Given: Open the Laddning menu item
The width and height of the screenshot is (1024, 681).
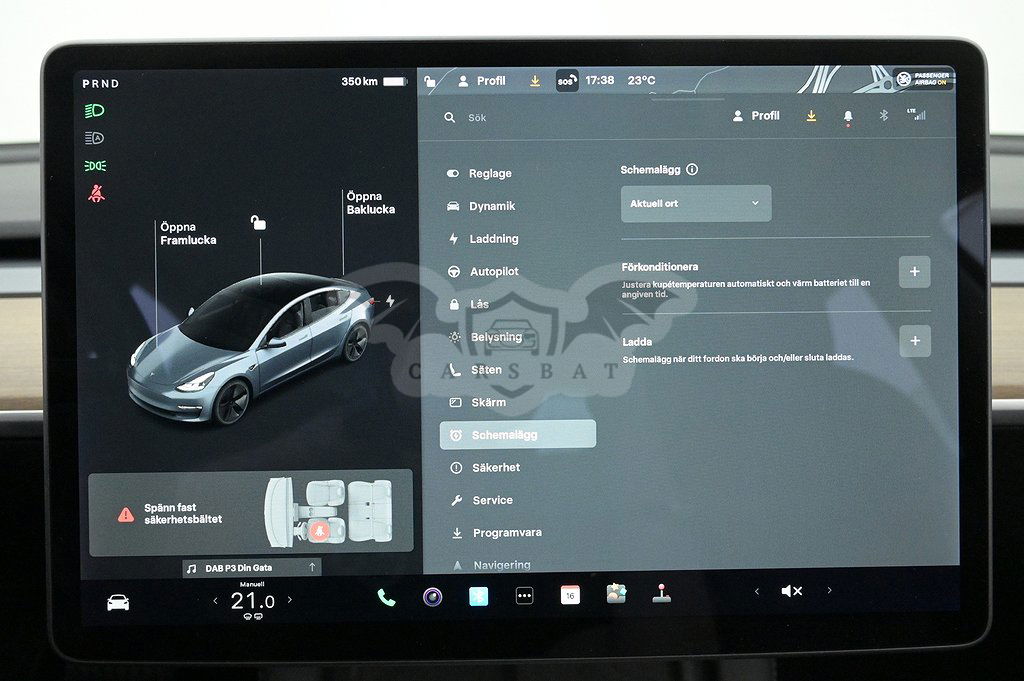Looking at the screenshot, I should (494, 239).
